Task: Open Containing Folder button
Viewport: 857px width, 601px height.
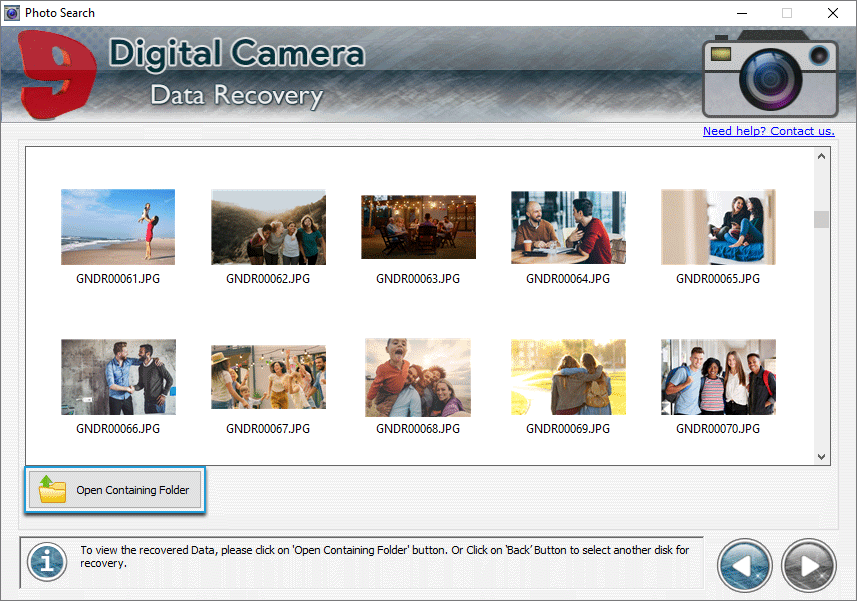Action: [117, 490]
